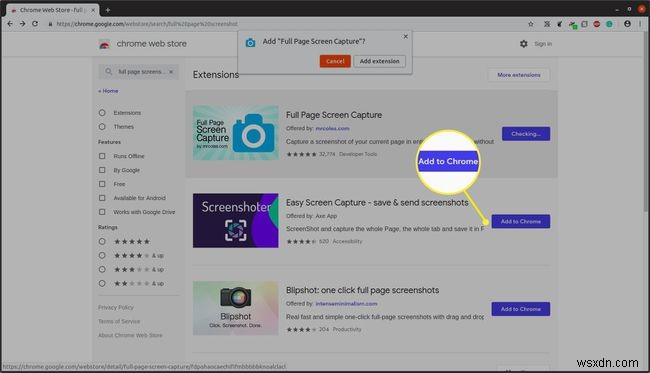The width and height of the screenshot is (650, 373).
Task: Click the Checking... button for Full Page Screen Capture
Action: coord(526,134)
